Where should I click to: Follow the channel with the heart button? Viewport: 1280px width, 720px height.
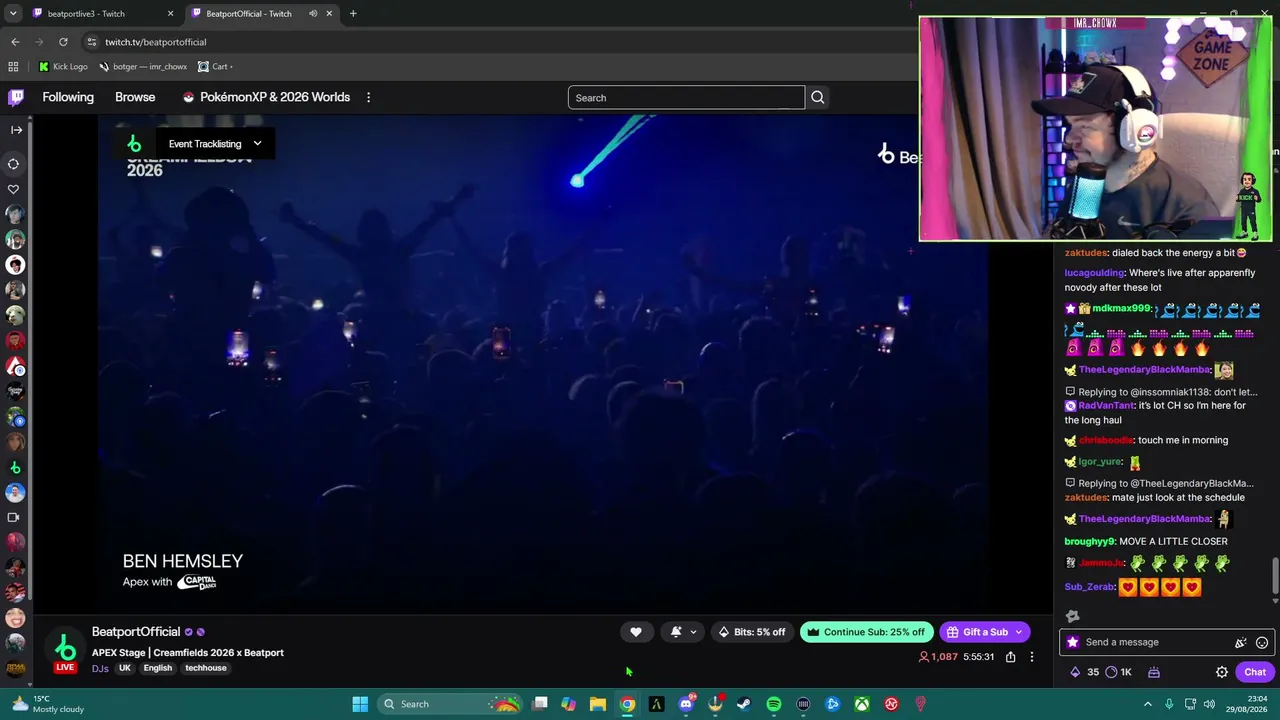point(636,632)
